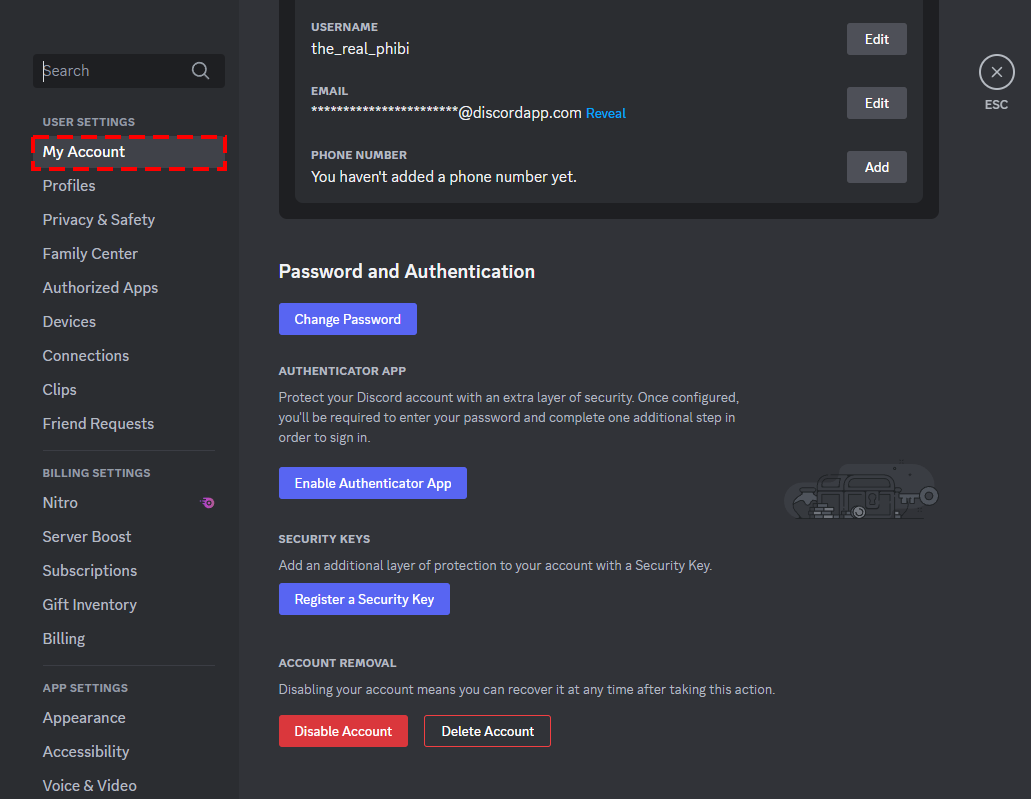Click the search magnifier icon
1031x799 pixels.
[200, 70]
